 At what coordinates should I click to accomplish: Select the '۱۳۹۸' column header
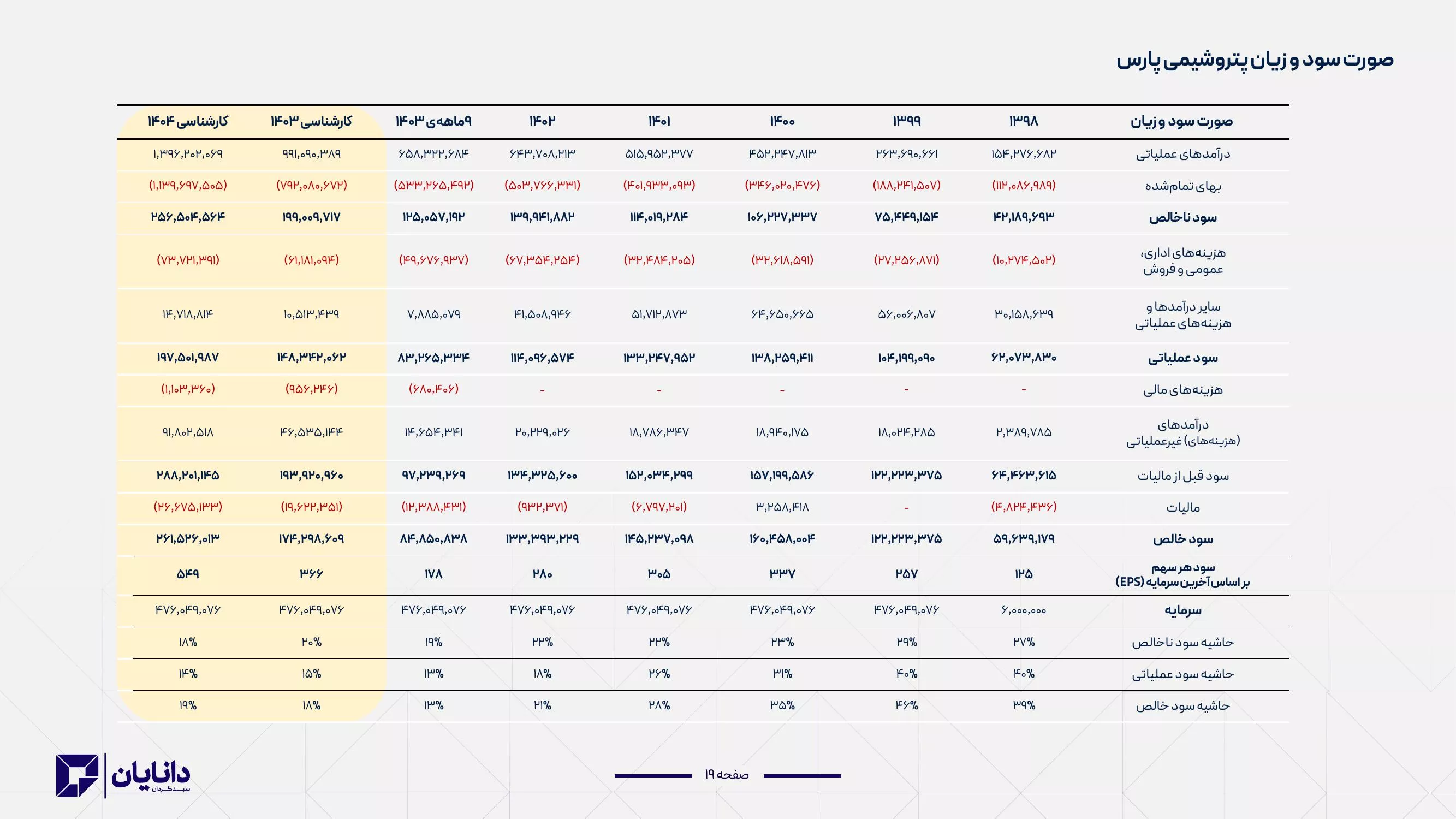1024,121
